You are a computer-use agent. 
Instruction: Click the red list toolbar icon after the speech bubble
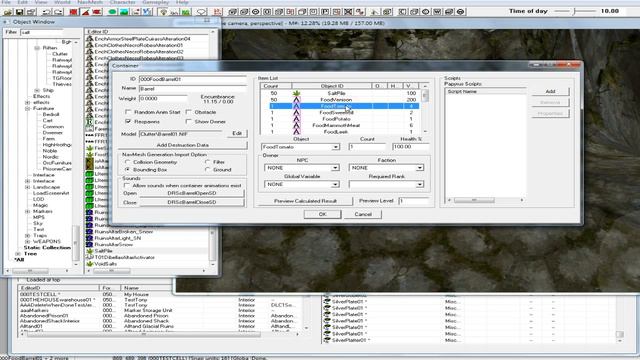click(217, 12)
